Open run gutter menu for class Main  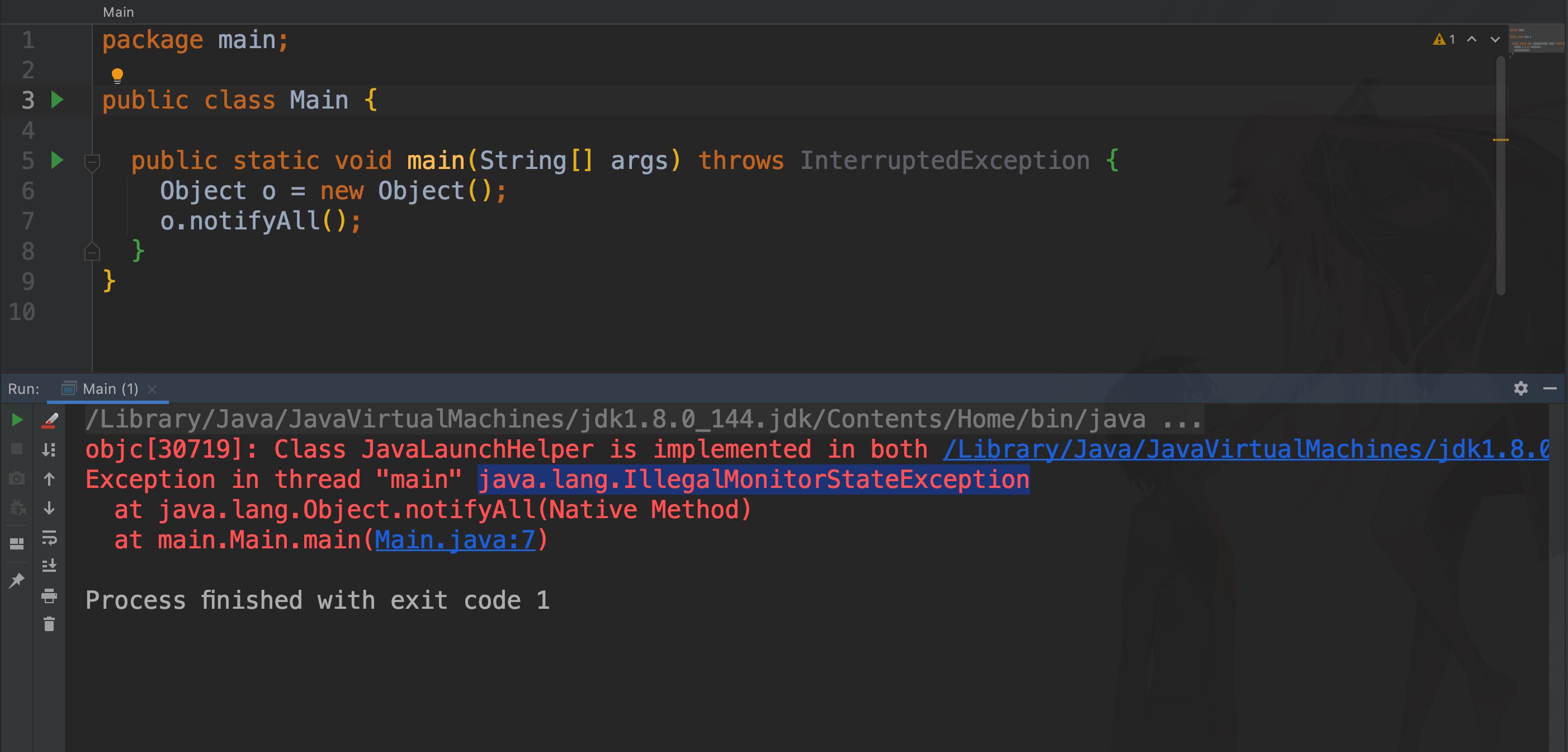(x=57, y=100)
